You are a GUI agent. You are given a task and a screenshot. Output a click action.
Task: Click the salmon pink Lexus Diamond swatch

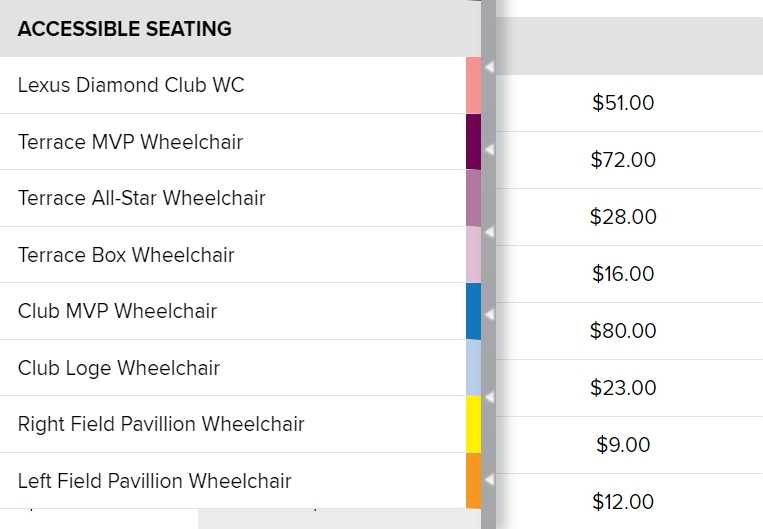pyautogui.click(x=473, y=85)
